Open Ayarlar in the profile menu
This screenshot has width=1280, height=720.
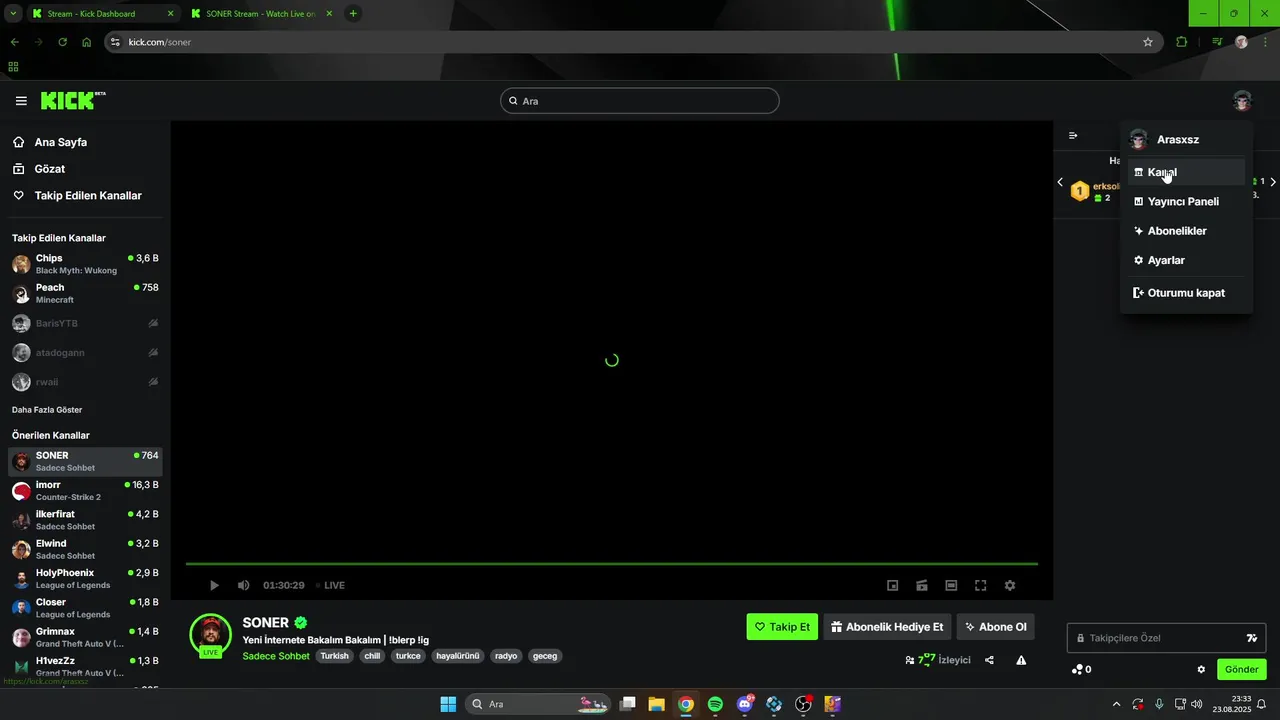pos(1186,260)
